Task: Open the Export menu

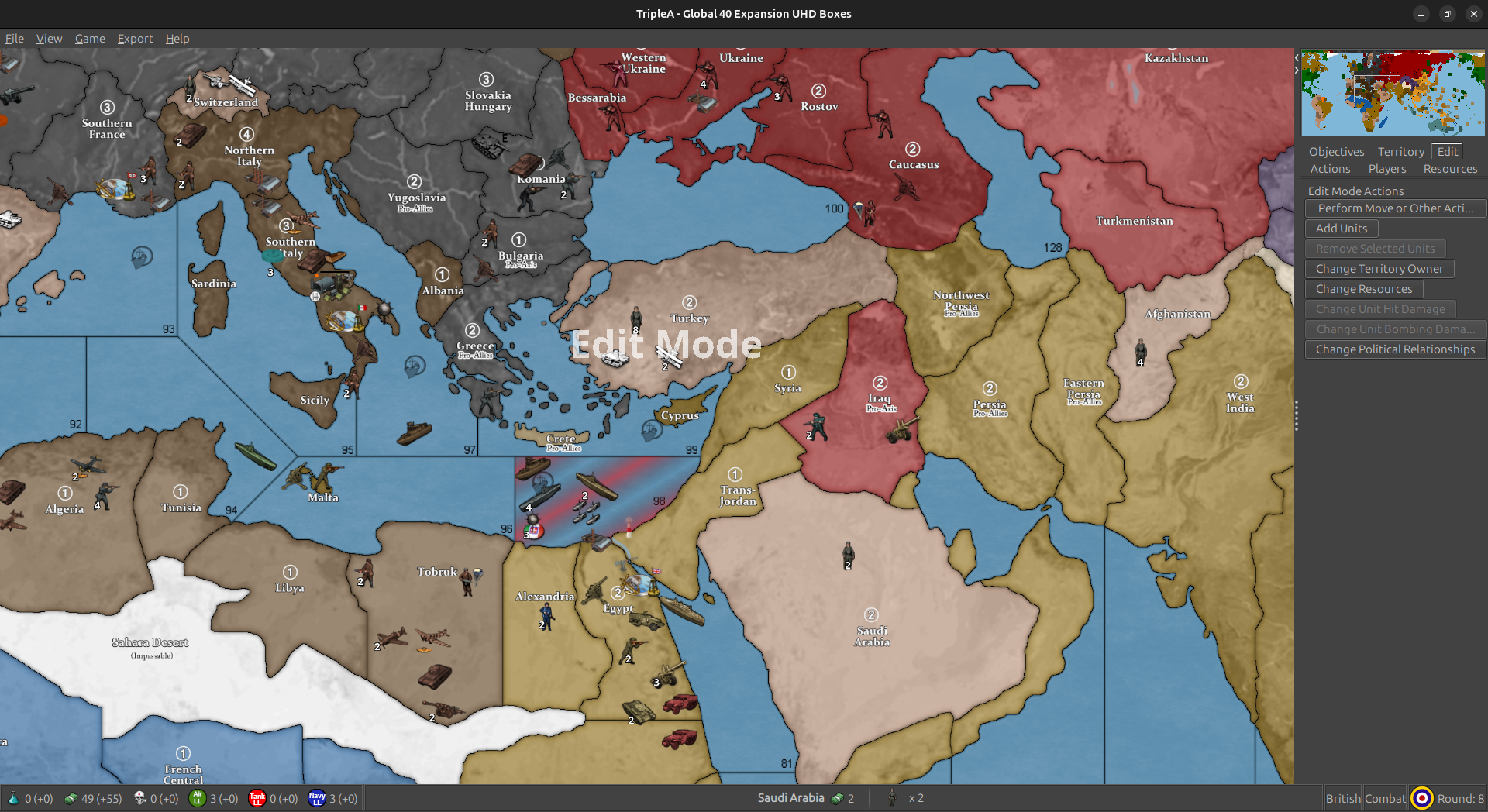Action: pyautogui.click(x=135, y=39)
